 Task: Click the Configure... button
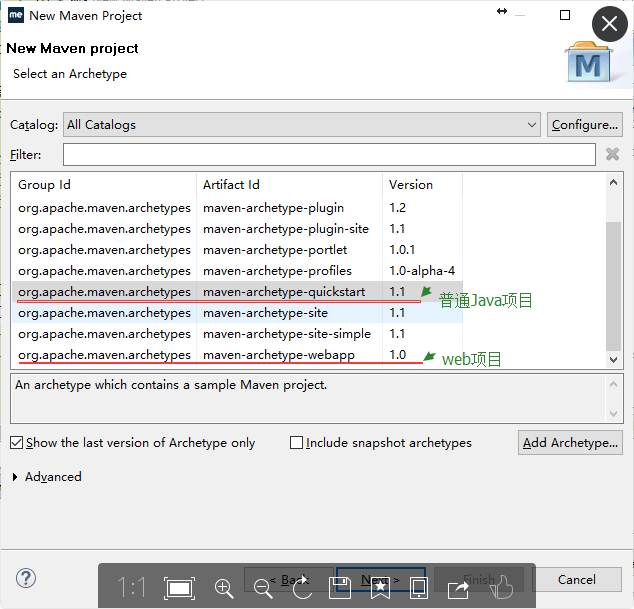[585, 125]
